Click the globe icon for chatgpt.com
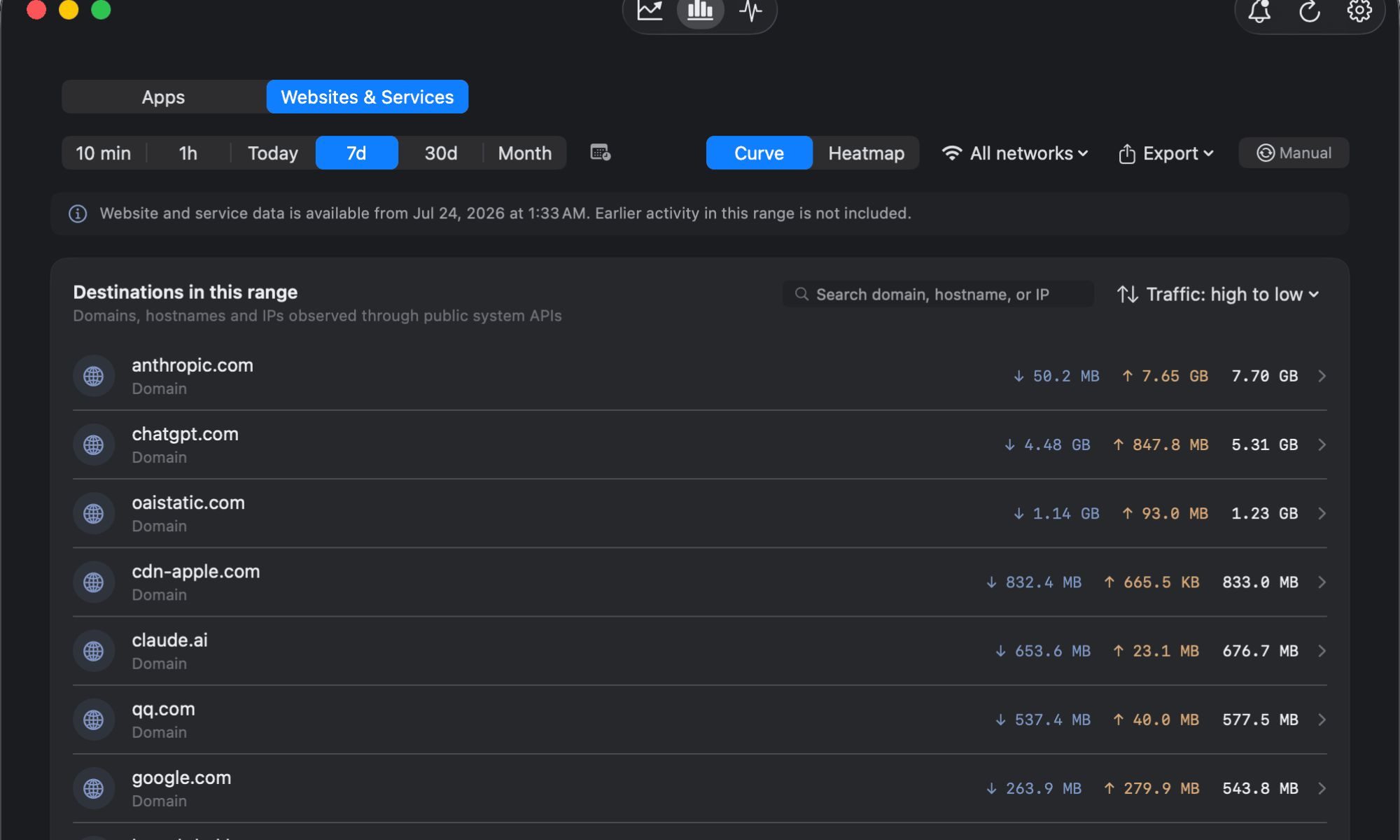 94,445
